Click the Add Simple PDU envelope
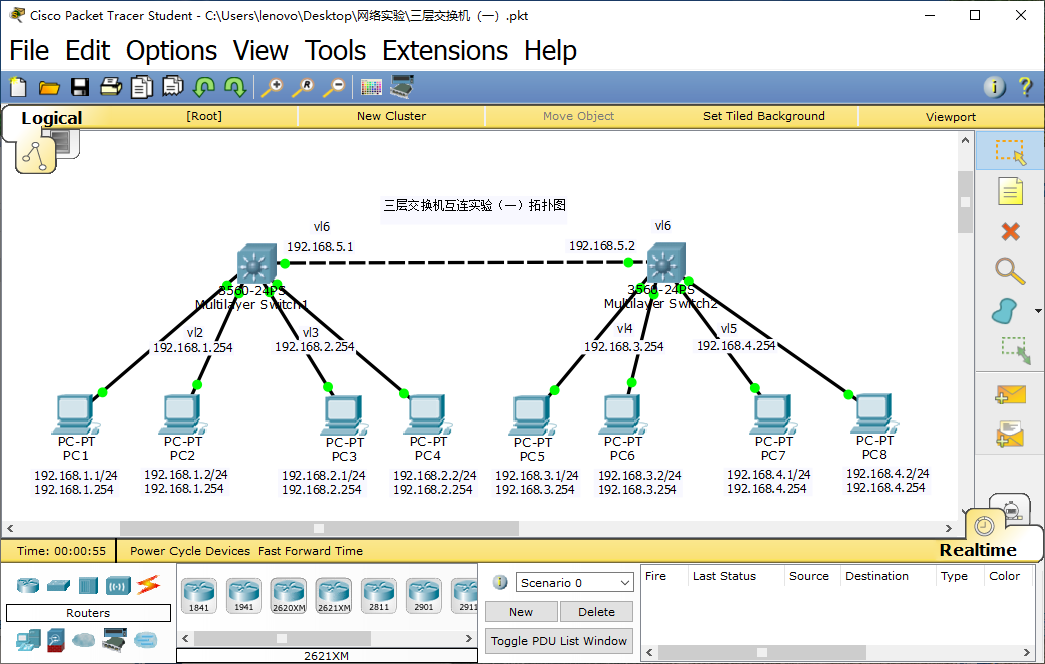 [x=1010, y=395]
